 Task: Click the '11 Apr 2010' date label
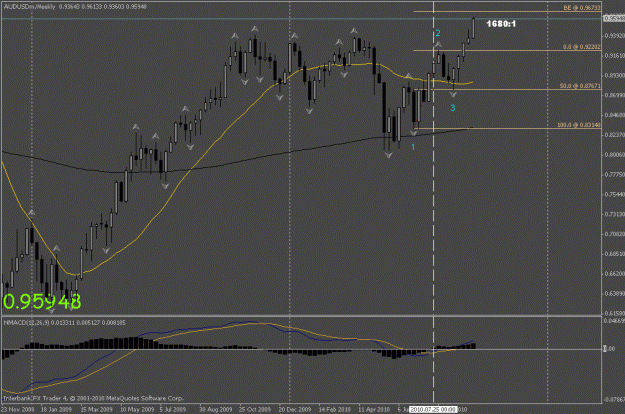pyautogui.click(x=374, y=409)
